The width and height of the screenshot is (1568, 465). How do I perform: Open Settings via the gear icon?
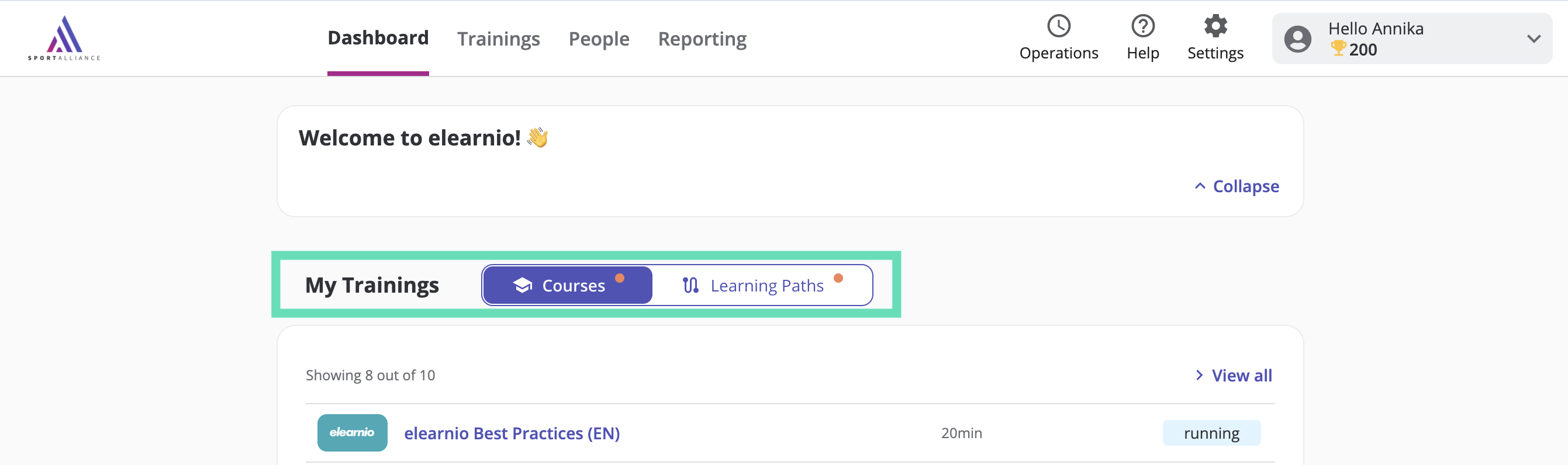1215,26
